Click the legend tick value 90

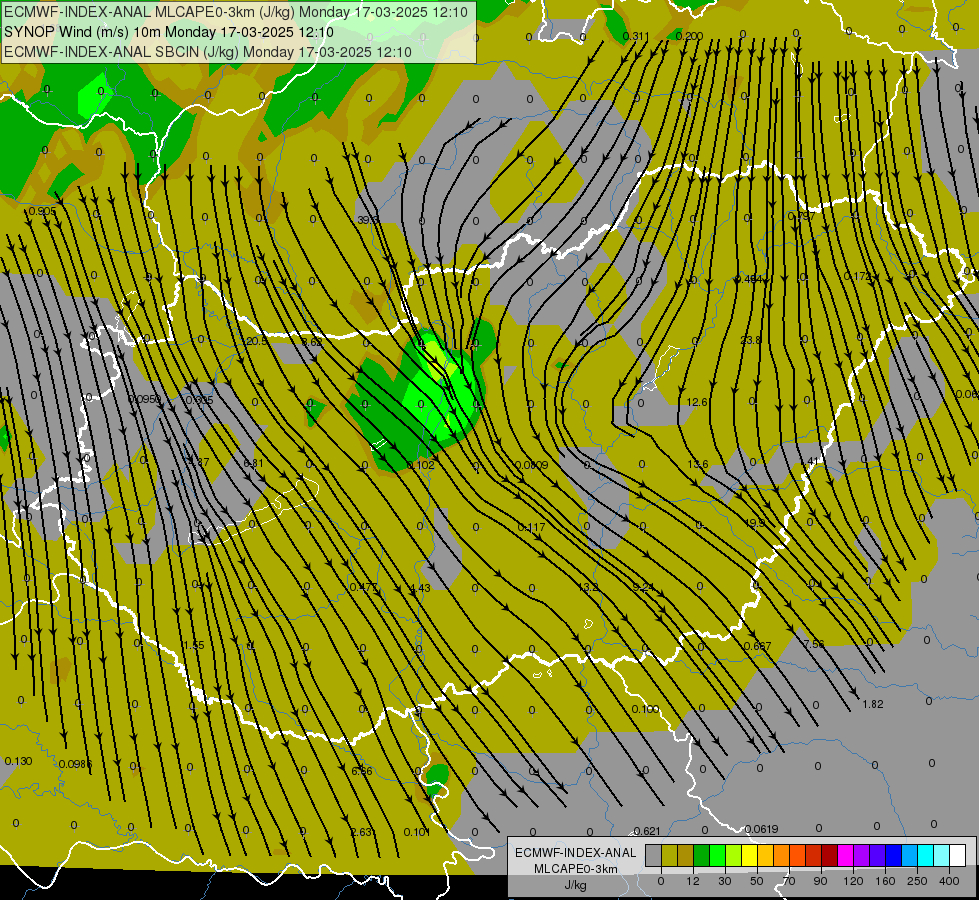coord(820,881)
